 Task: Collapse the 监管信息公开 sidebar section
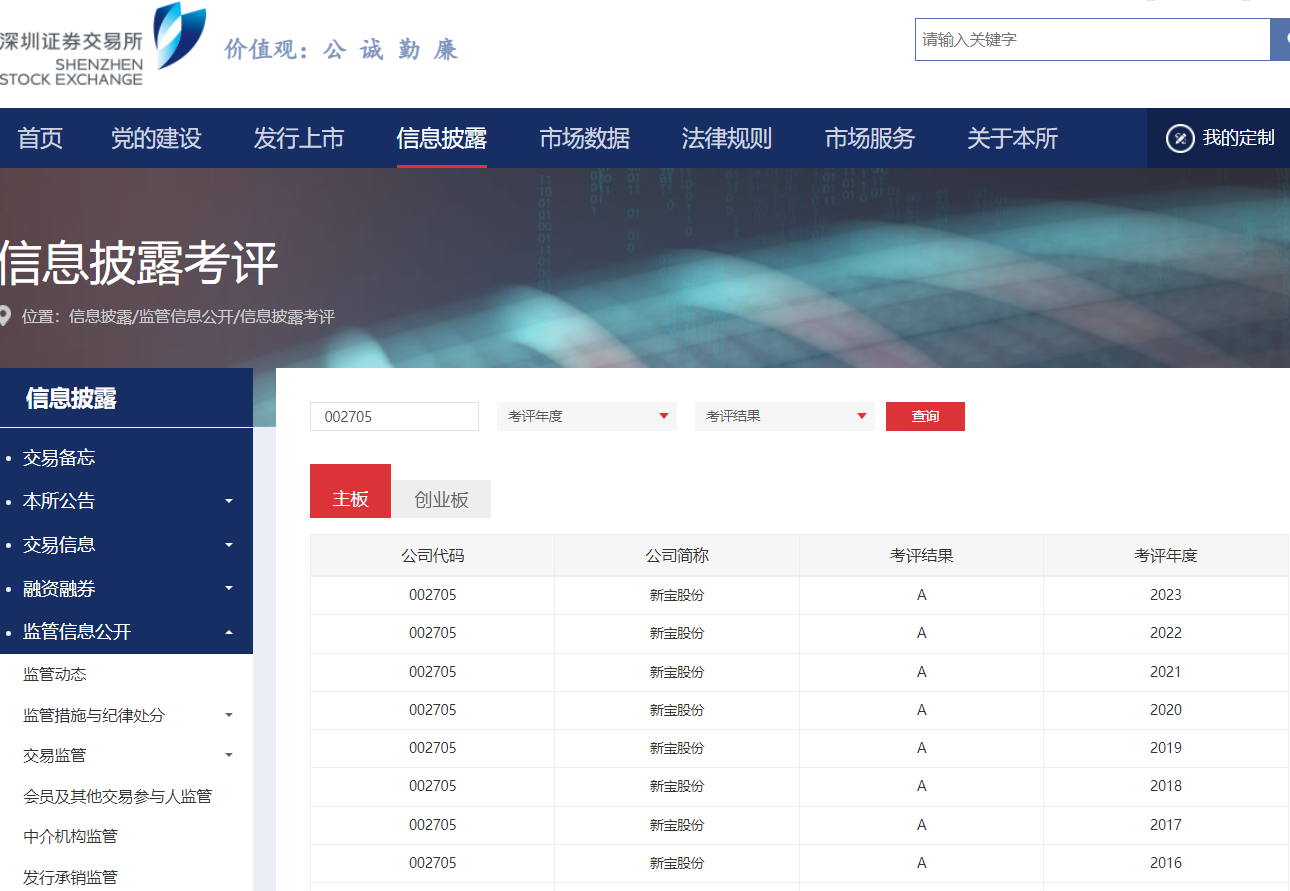point(229,632)
